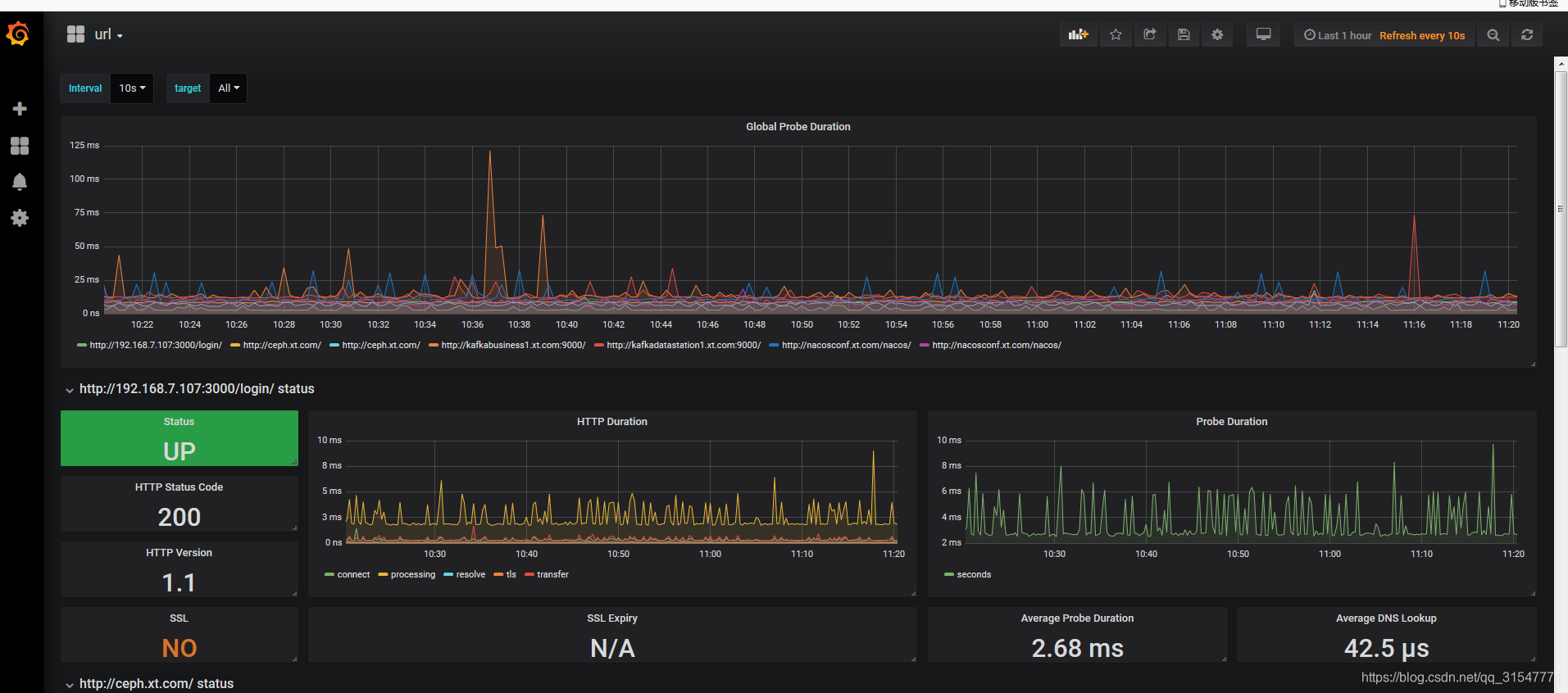Viewport: 1568px width, 693px height.
Task: Click the Status UP panel
Action: 180,438
